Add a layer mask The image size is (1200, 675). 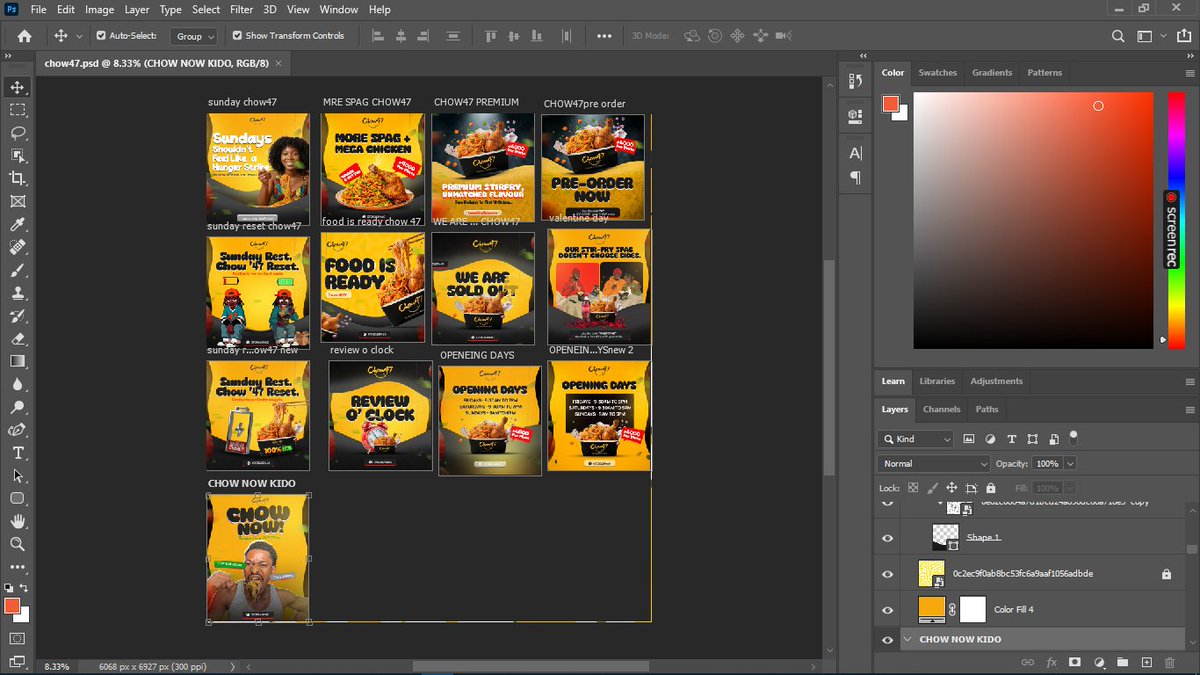pyautogui.click(x=1075, y=662)
